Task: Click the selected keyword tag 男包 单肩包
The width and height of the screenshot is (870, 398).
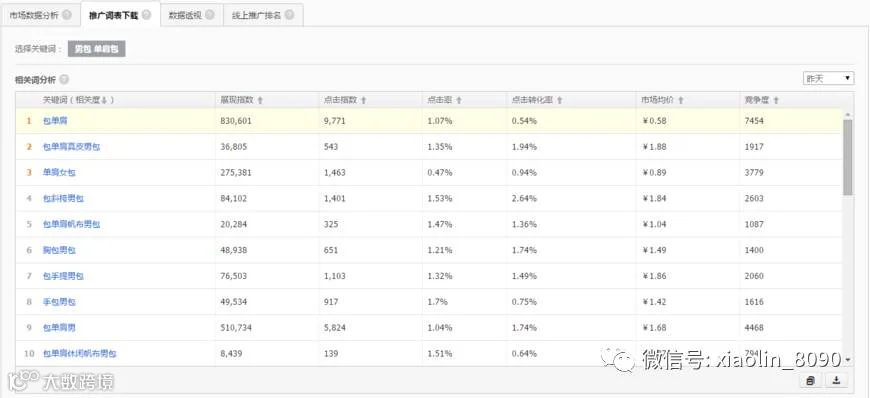Action: (97, 49)
